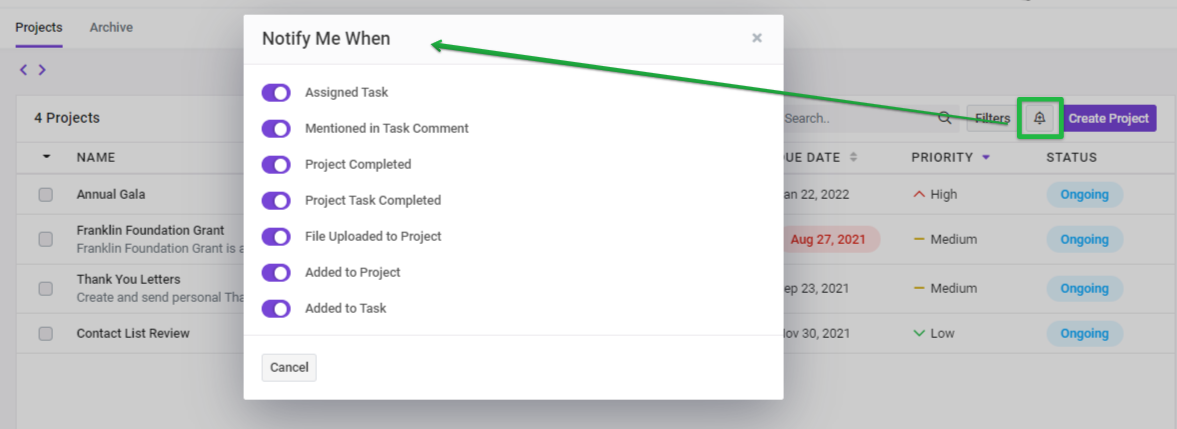
Task: Select the Contact List Review checkbox
Action: click(46, 334)
